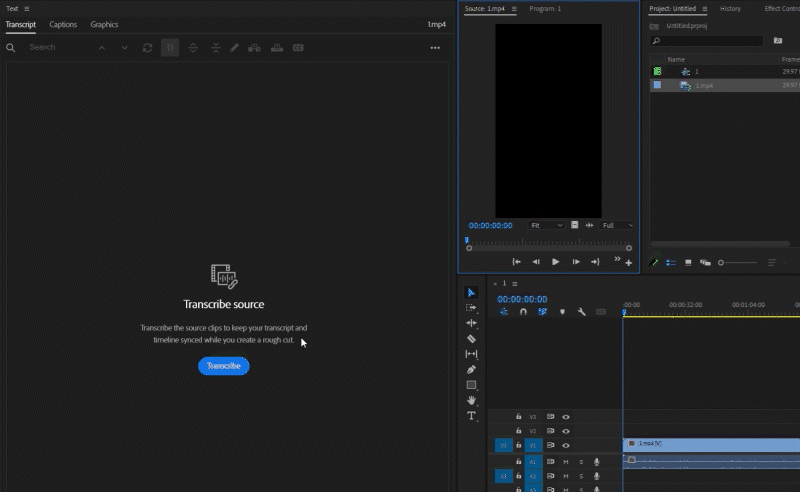
Task: Switch Project panel to list view
Action: tap(671, 263)
